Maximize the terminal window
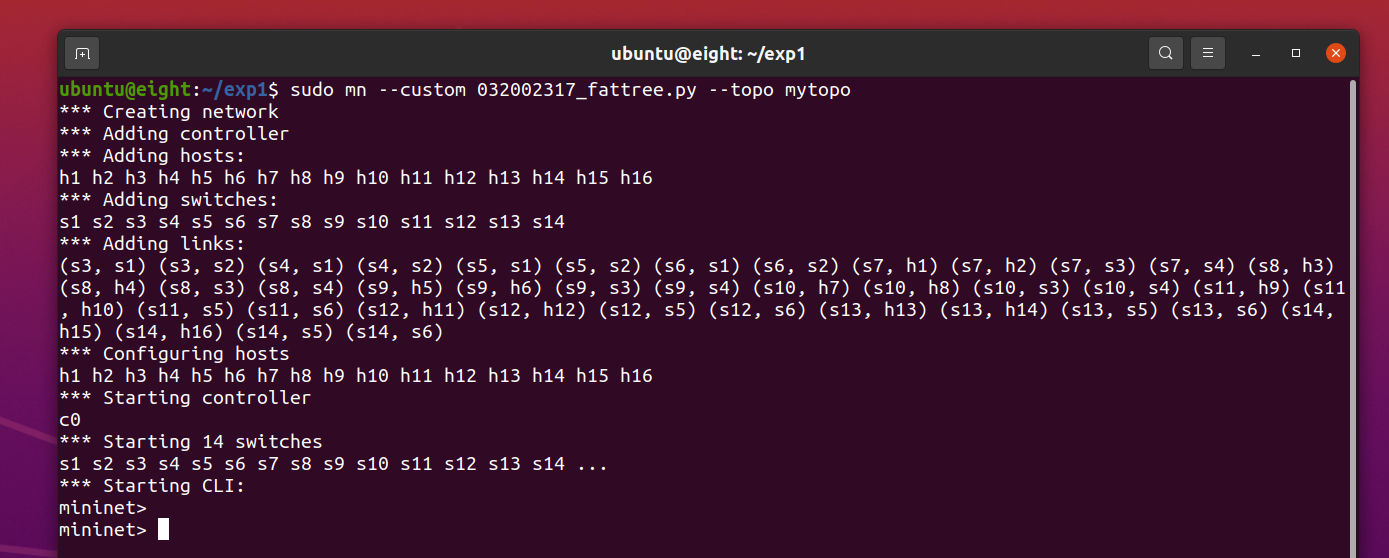 tap(1296, 53)
